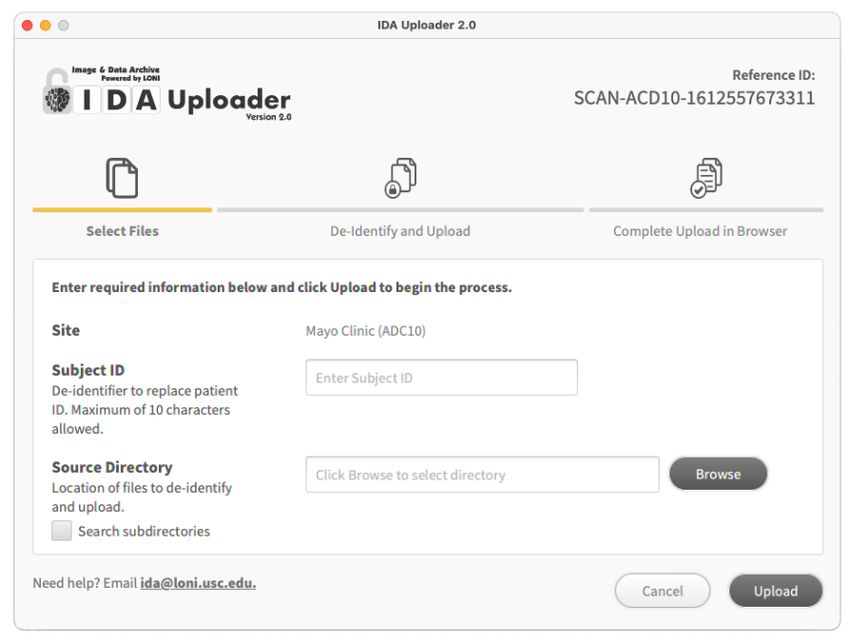Click the IDA Uploader 2.0 window title
850x644 pixels.
tap(427, 25)
